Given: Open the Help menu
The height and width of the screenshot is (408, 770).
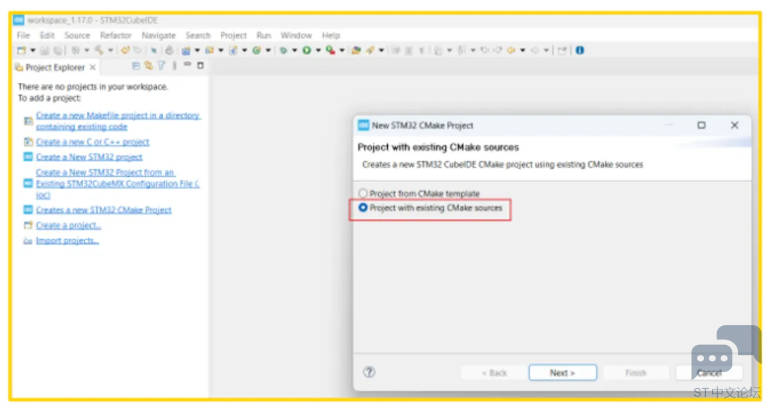Looking at the screenshot, I should coord(331,35).
